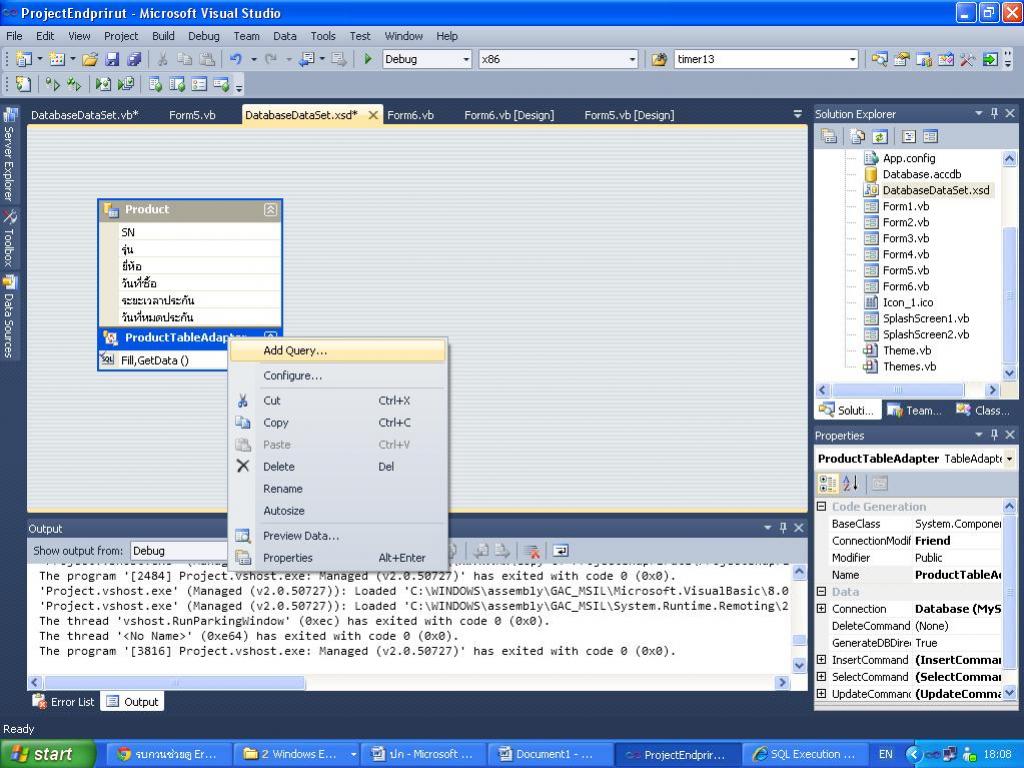The height and width of the screenshot is (768, 1024).
Task: Switch to the Form6.vb [Design] tab
Action: (508, 115)
